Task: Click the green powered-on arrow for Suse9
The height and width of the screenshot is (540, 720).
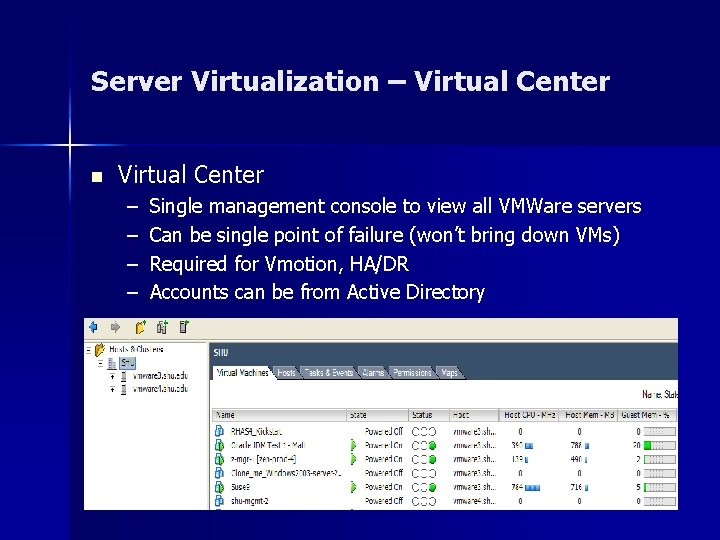Action: pos(353,487)
